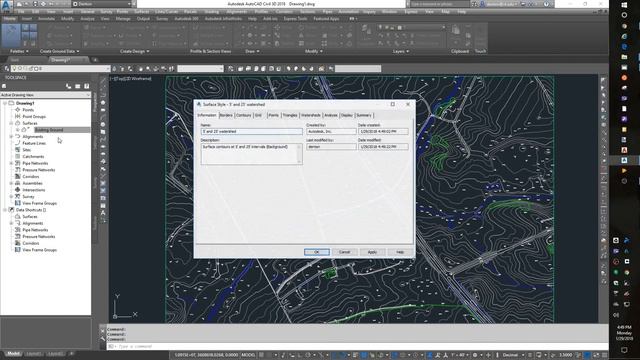Click the Feature Lines node icon
The image size is (640, 360).
(18, 143)
